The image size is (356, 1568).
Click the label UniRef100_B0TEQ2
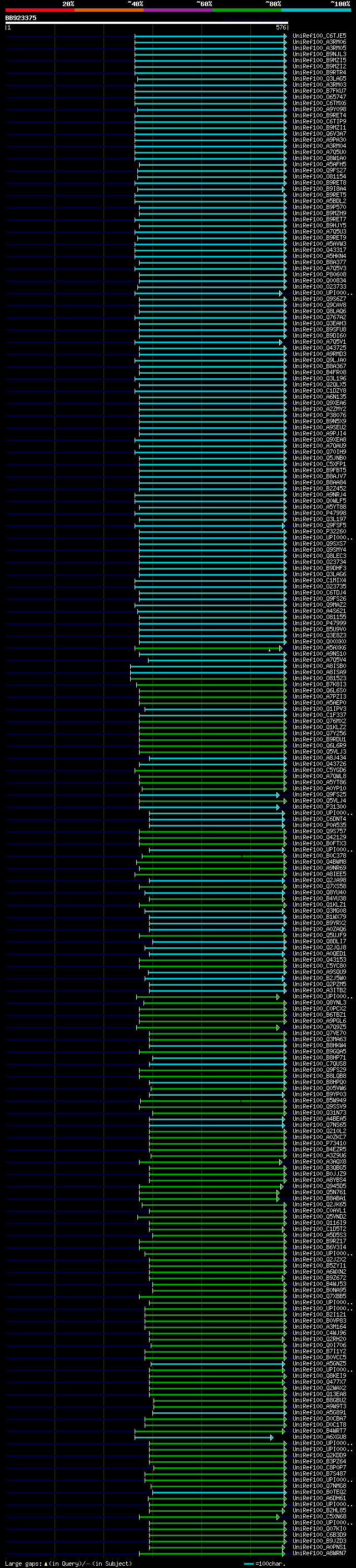319,1492
